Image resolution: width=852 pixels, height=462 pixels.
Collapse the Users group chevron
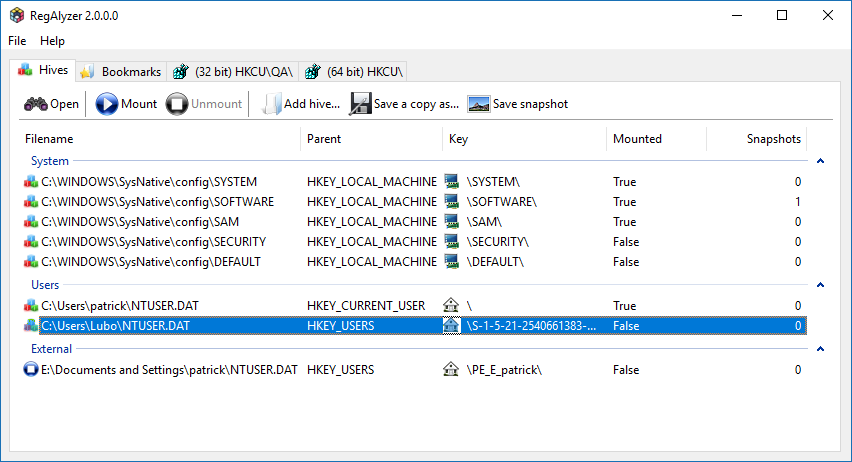pyautogui.click(x=820, y=285)
